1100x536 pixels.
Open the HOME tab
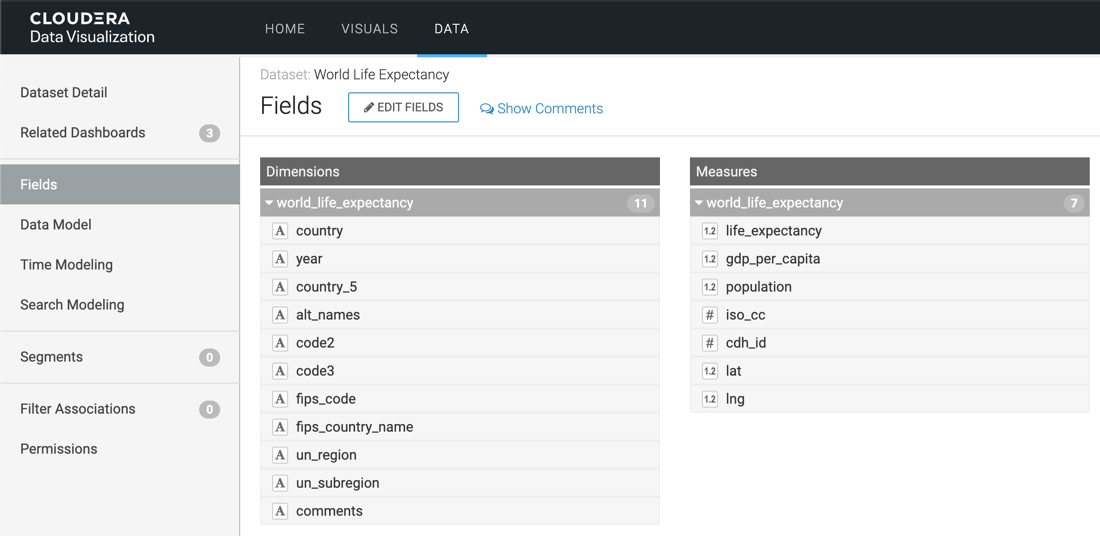(x=285, y=29)
